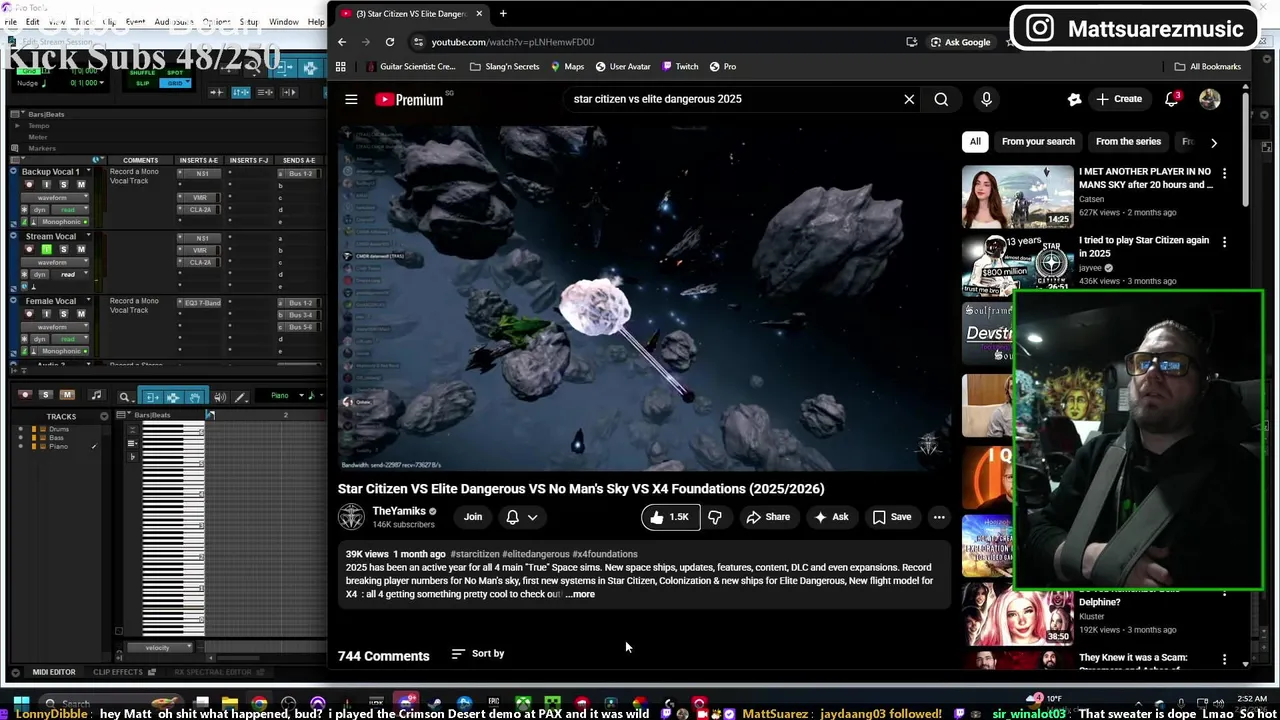Screen dimensions: 1280x720
Task: Clear the YouTube search box text
Action: click(x=909, y=99)
